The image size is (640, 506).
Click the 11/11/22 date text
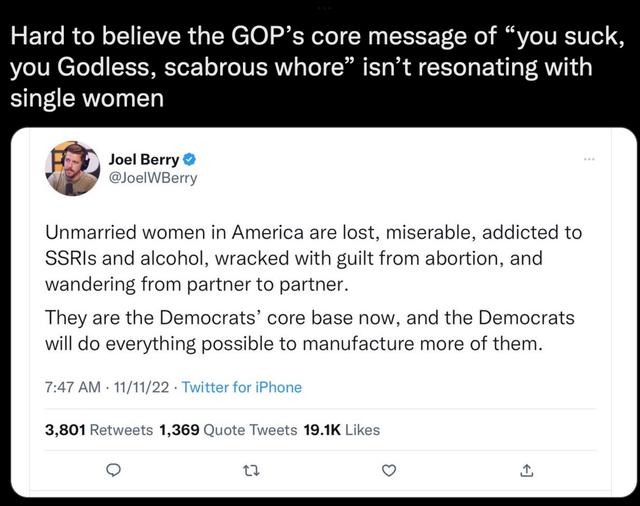point(141,387)
